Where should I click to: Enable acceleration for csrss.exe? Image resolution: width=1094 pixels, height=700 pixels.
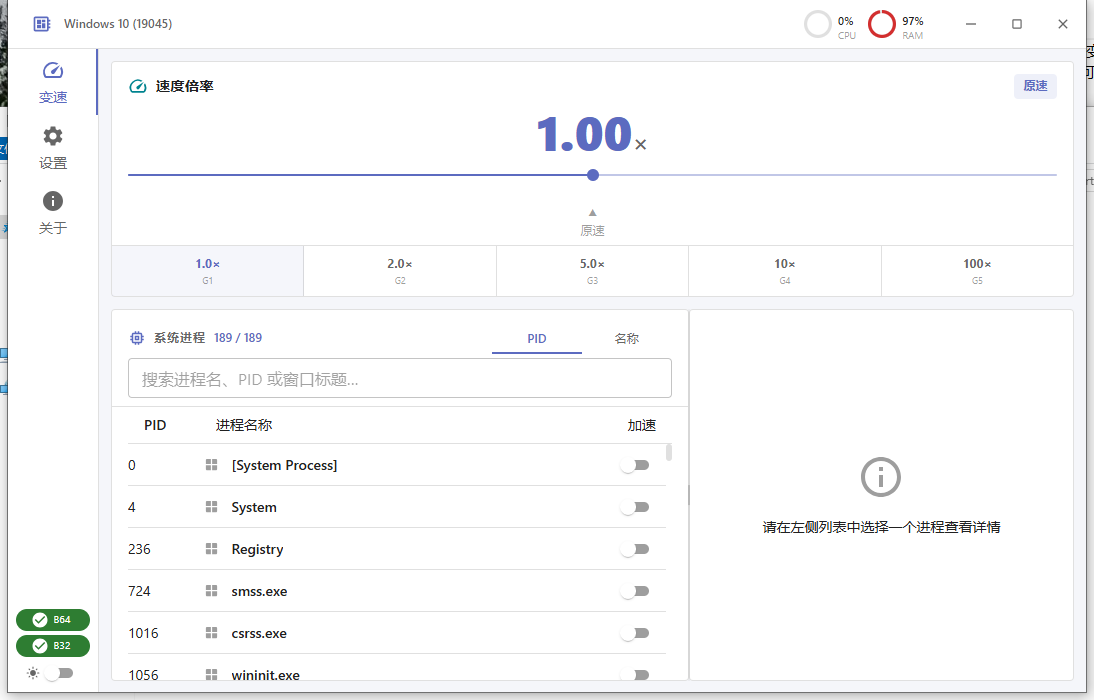(635, 633)
